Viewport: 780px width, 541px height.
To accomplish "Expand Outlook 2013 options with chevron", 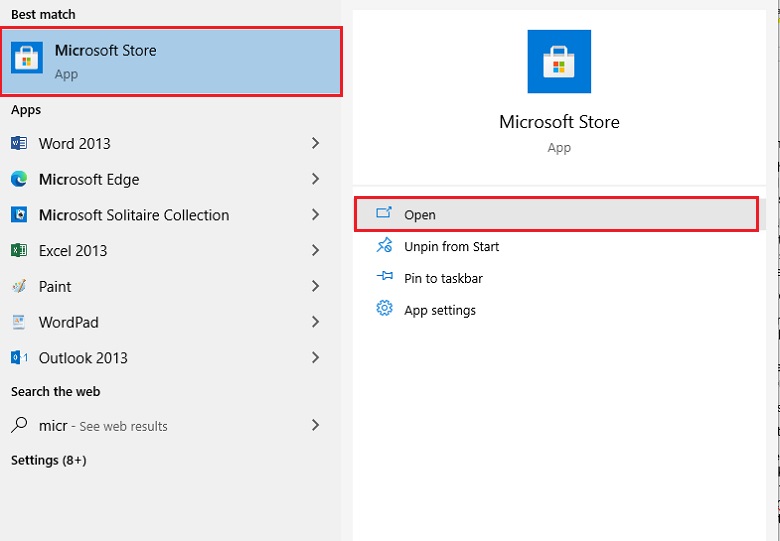I will click(315, 358).
